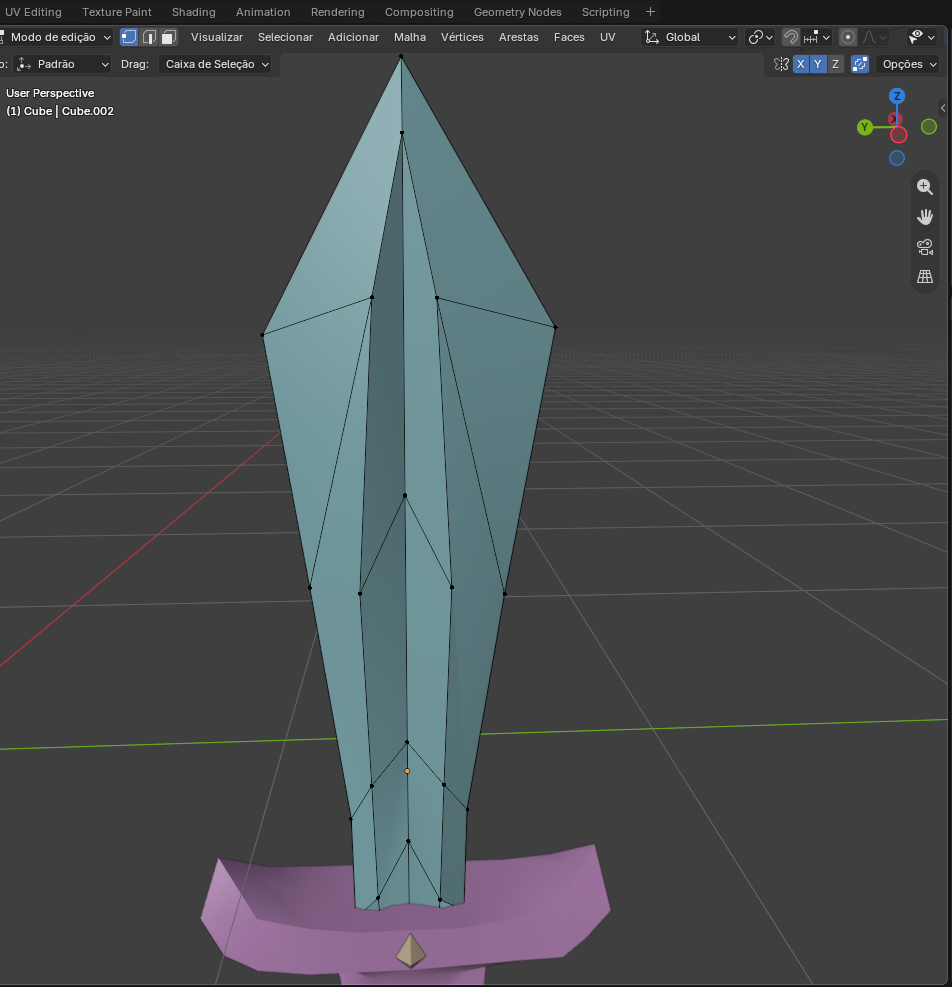Click the negative Z blue gizmo circle

pyautogui.click(x=897, y=158)
